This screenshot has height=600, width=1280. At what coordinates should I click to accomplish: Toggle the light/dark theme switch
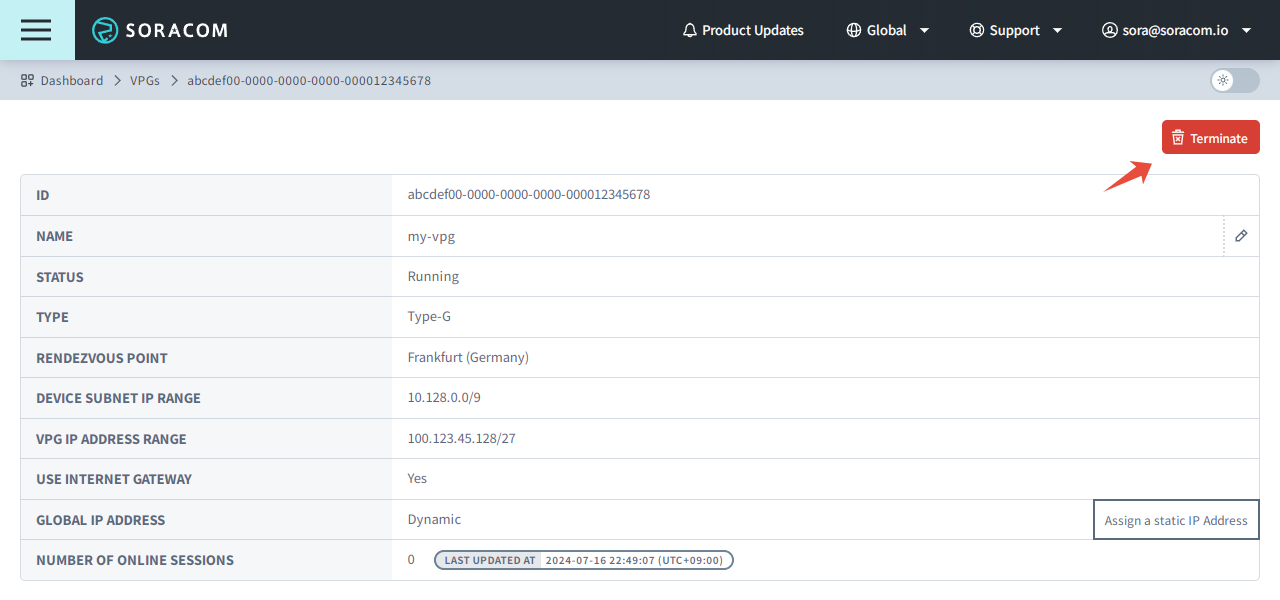click(1235, 80)
